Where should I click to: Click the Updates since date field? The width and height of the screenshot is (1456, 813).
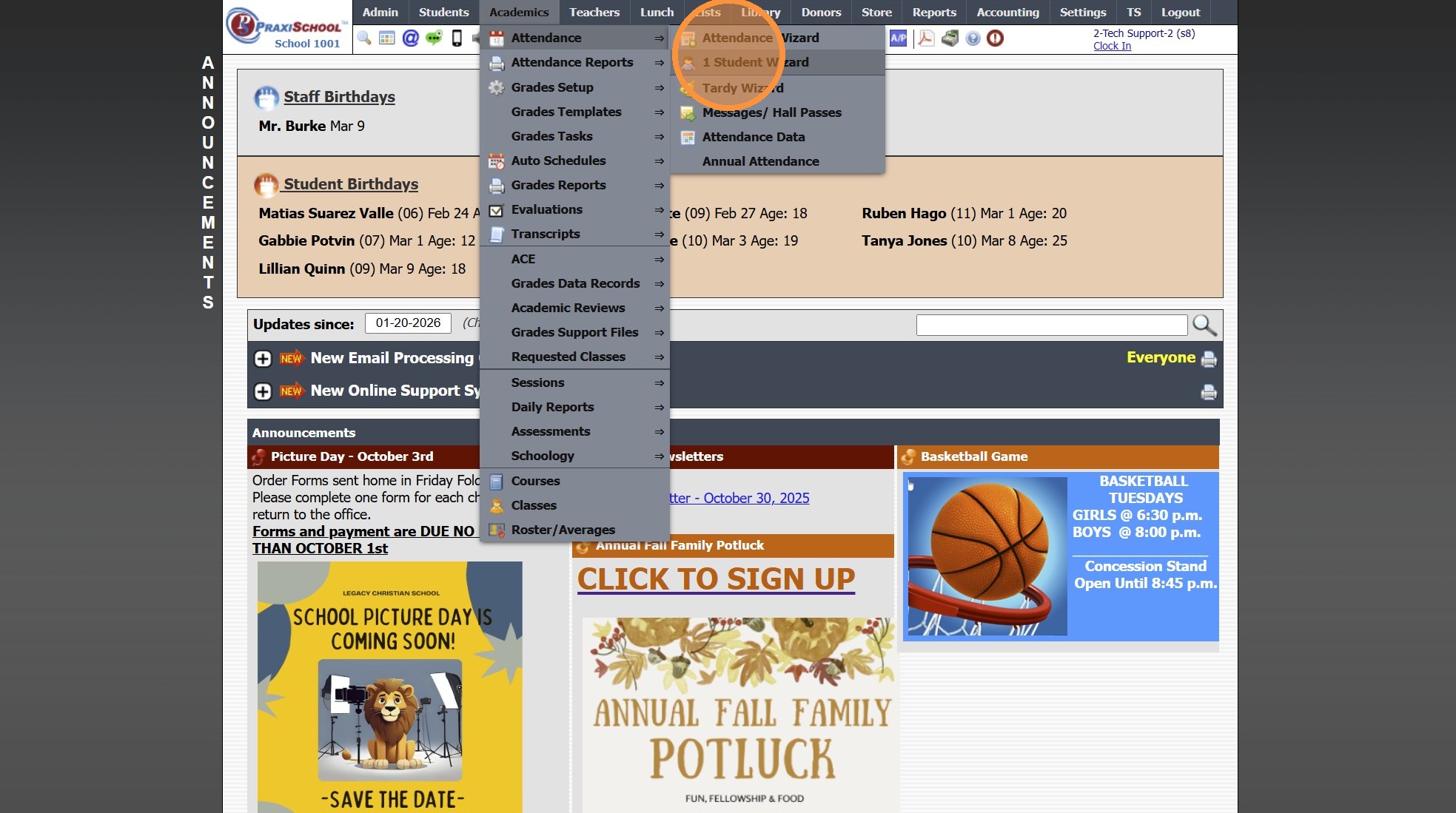click(x=408, y=323)
